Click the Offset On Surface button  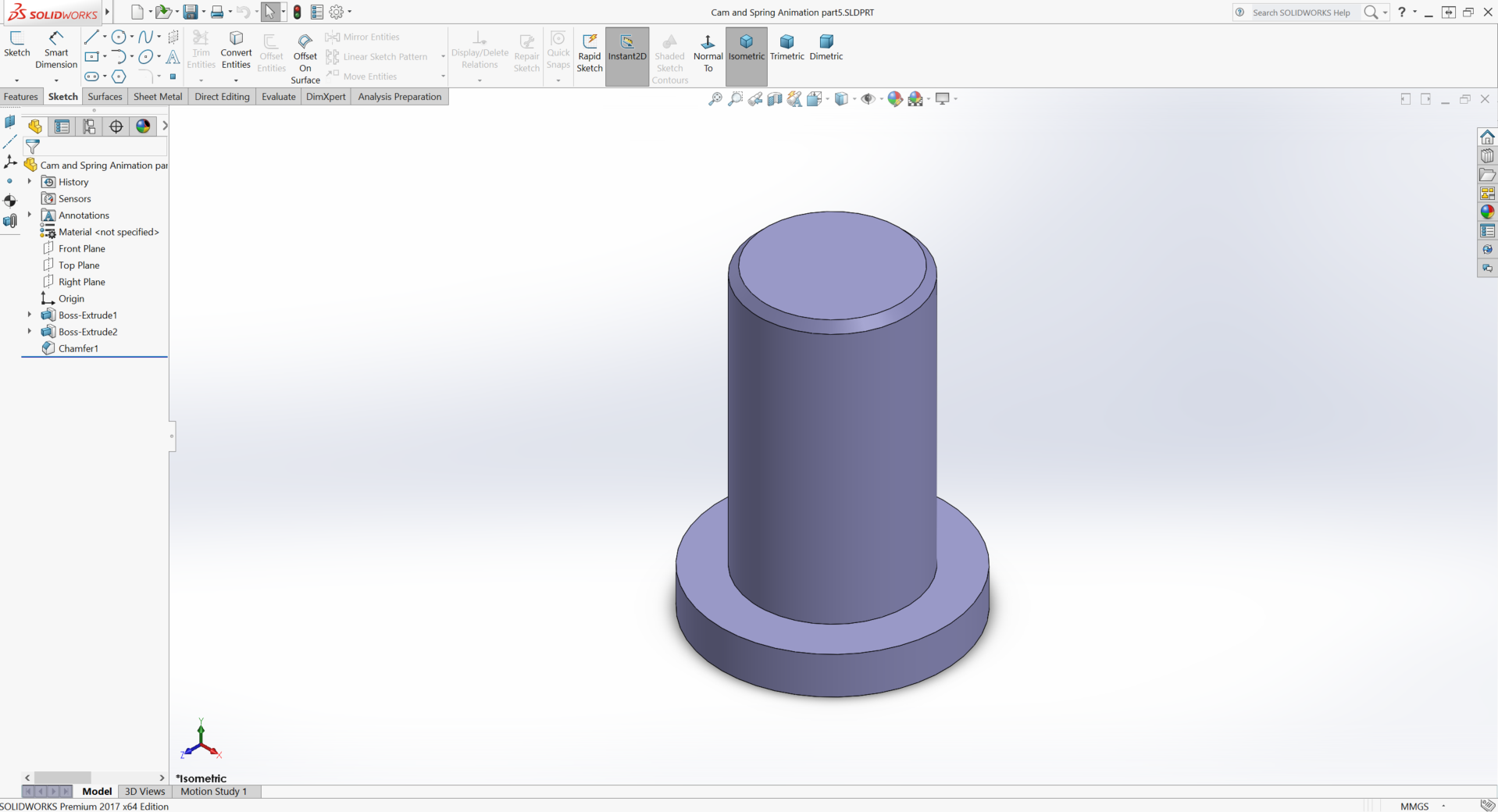coord(305,57)
